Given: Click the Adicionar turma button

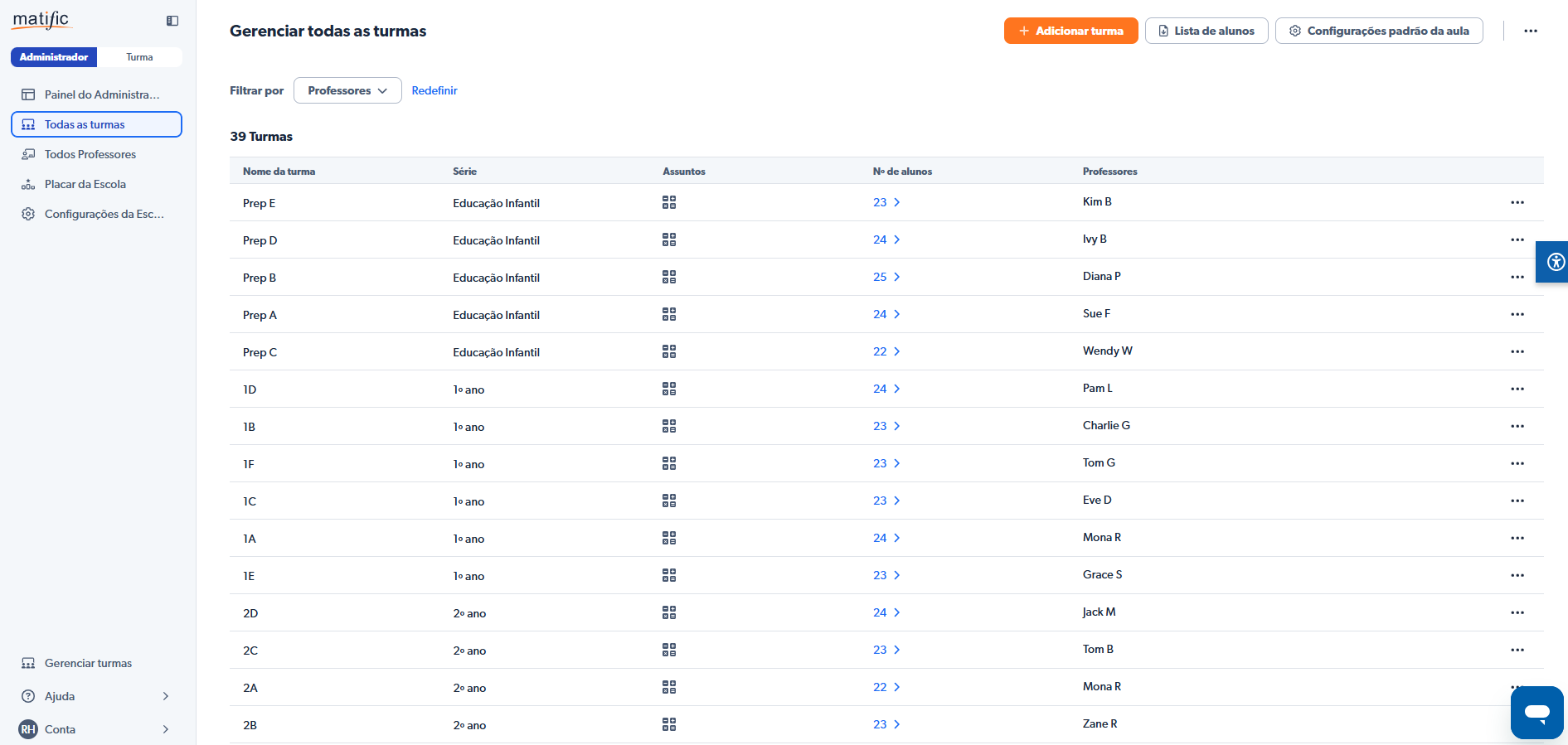Looking at the screenshot, I should click(x=1070, y=31).
